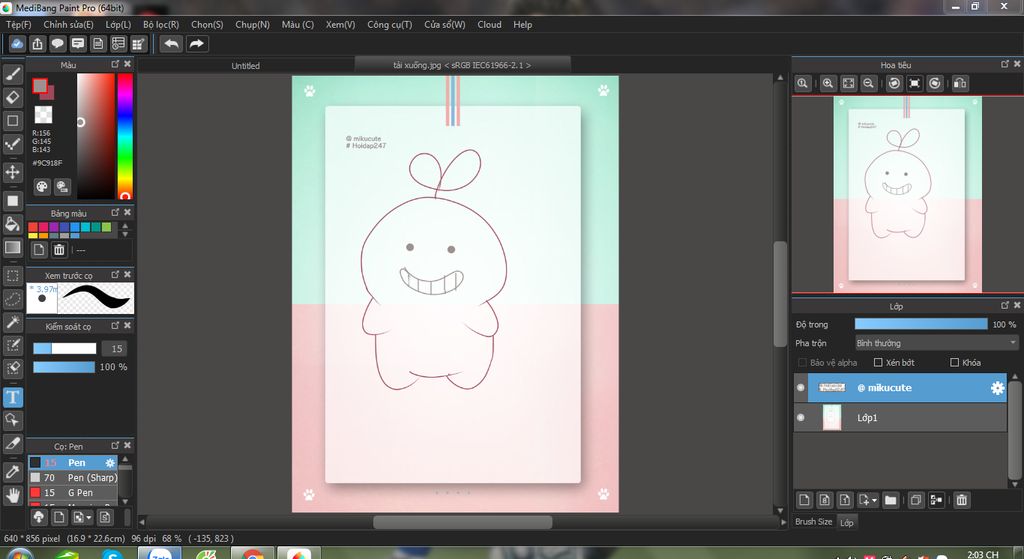The width and height of the screenshot is (1024, 559).
Task: Click the brush size value field
Action: click(x=117, y=348)
